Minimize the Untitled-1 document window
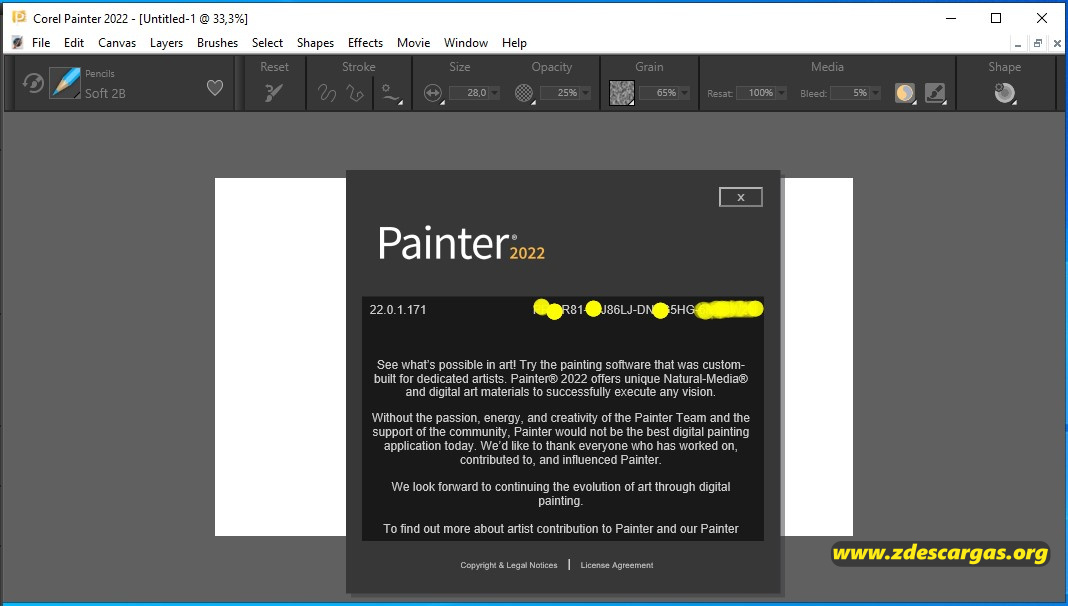Image resolution: width=1068 pixels, height=606 pixels. pyautogui.click(x=1018, y=44)
